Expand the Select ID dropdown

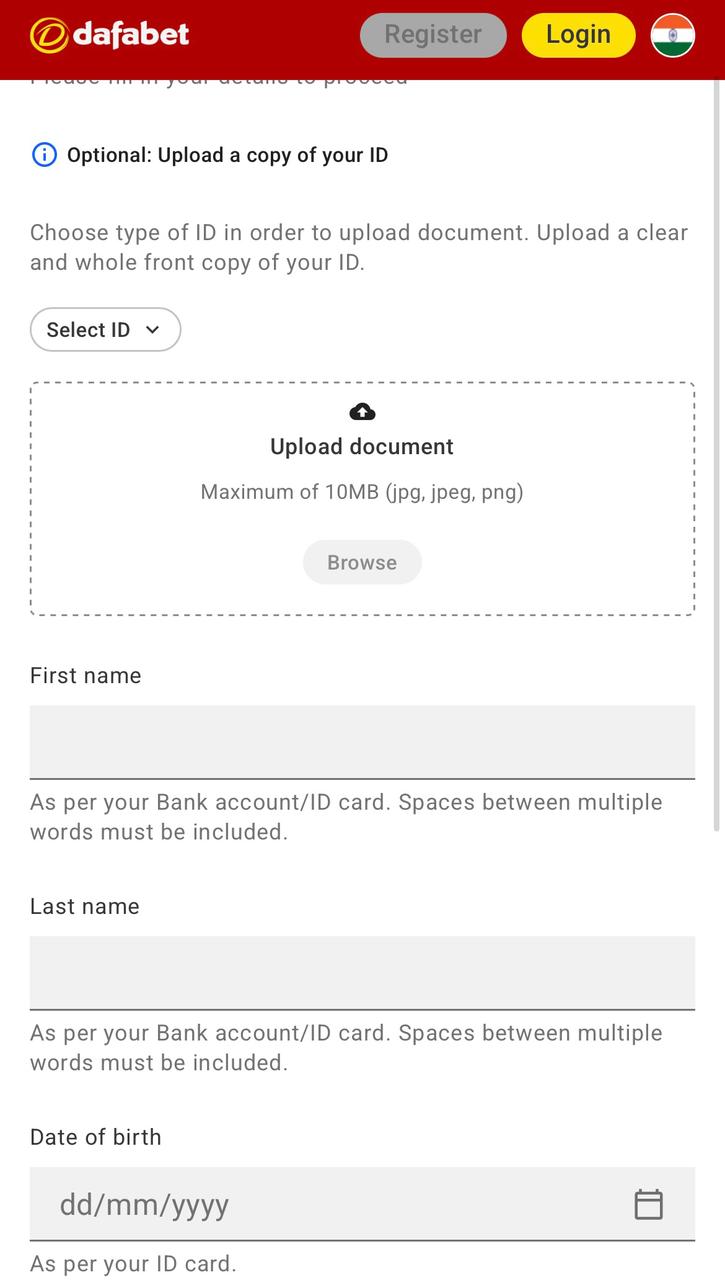tap(105, 330)
